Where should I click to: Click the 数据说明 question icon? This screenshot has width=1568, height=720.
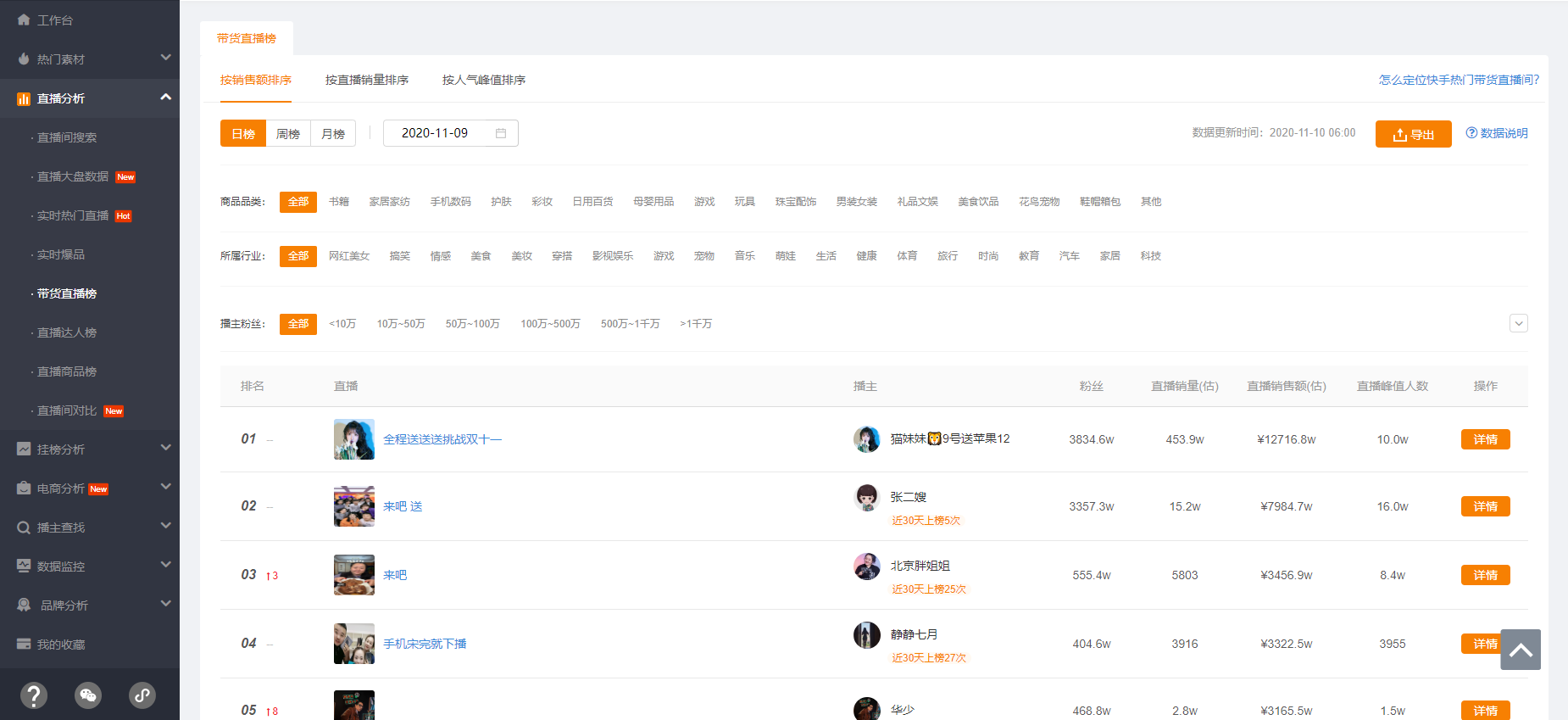(x=1471, y=133)
